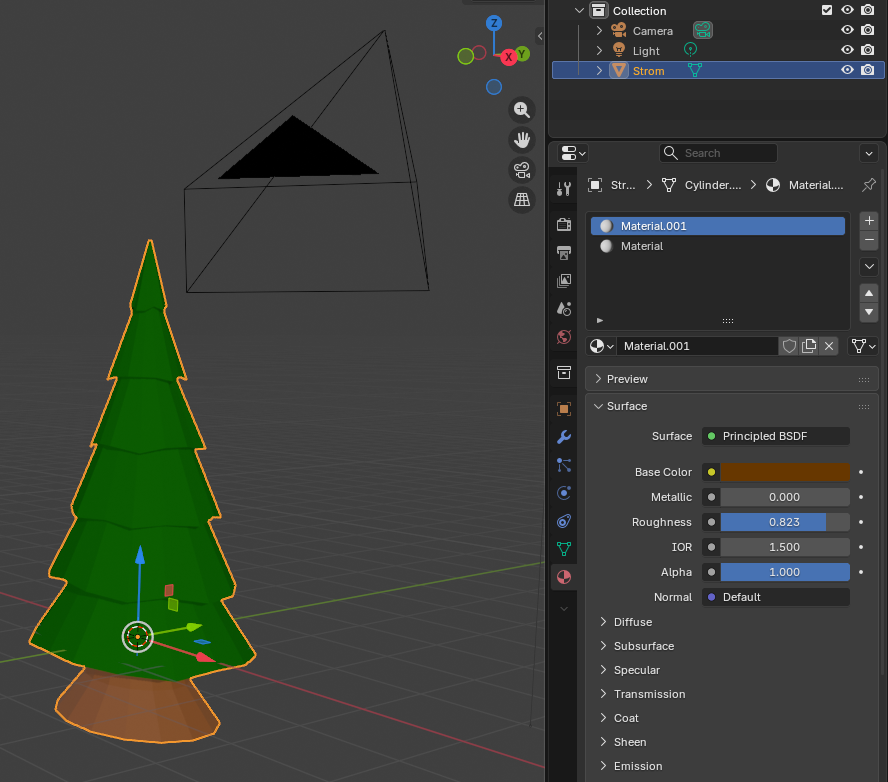Select Camera in the outliner
Viewport: 888px width, 782px height.
[x=652, y=31]
